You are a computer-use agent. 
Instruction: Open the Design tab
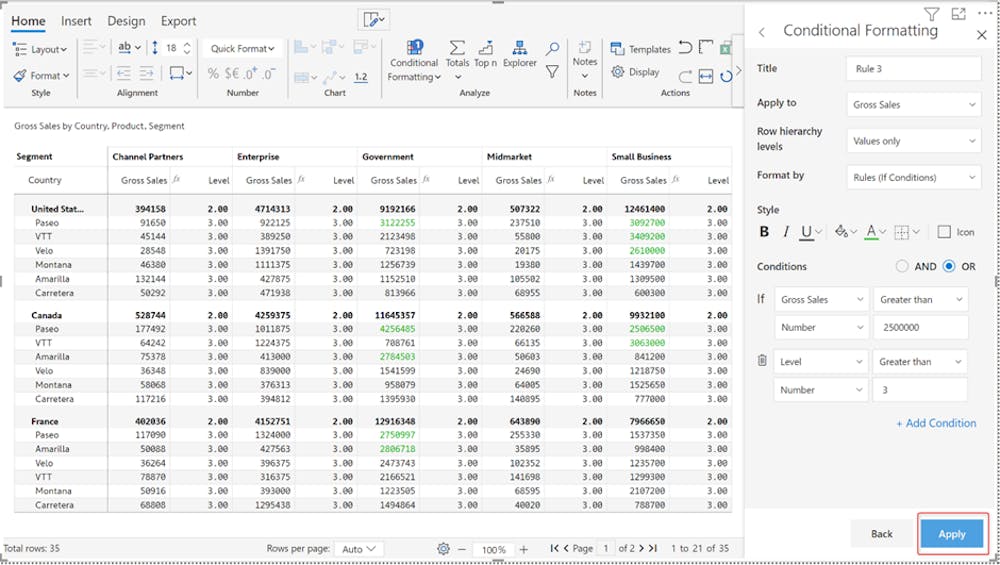coord(126,21)
